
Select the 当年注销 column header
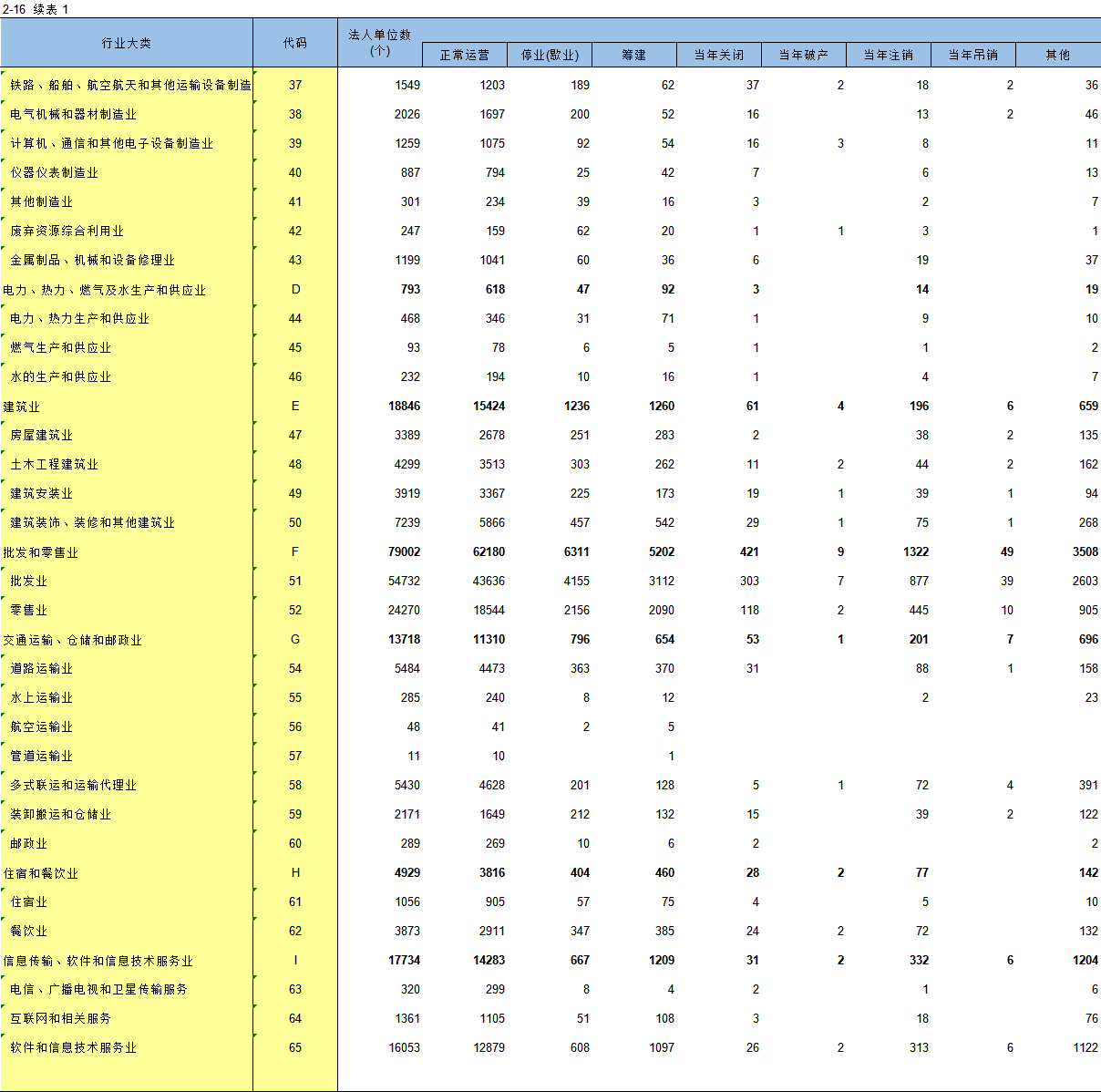[889, 55]
